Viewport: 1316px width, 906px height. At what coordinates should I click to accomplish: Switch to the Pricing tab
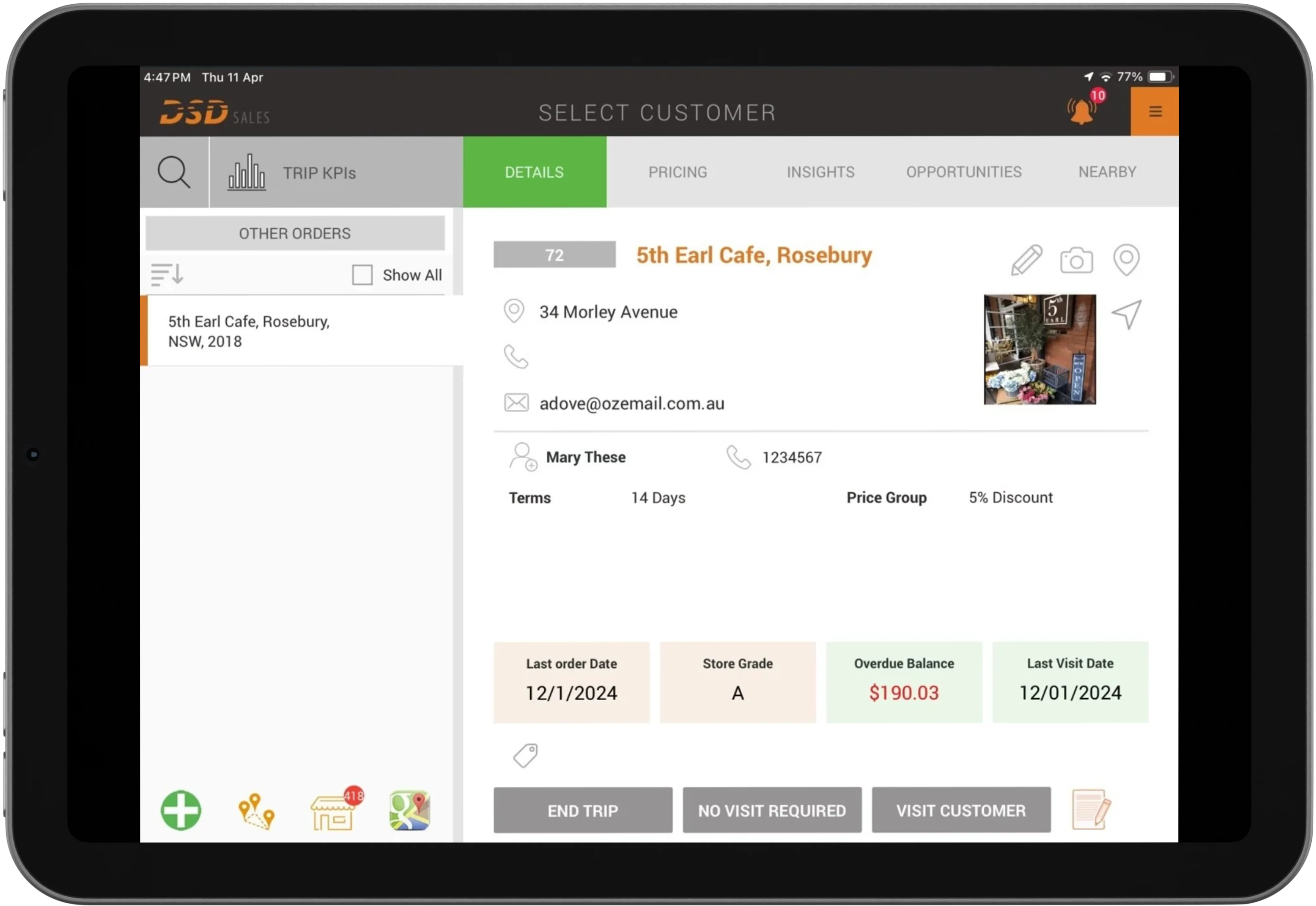(x=678, y=172)
